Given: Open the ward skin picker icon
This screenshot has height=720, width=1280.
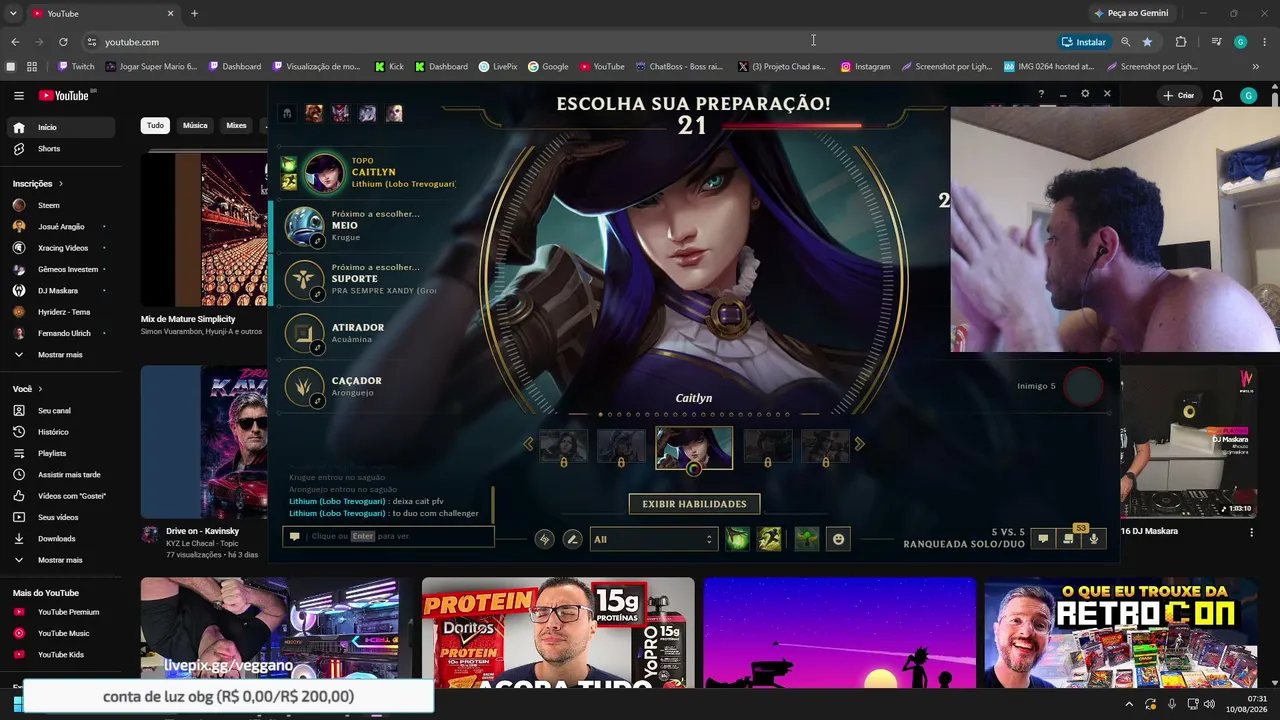Looking at the screenshot, I should click(807, 539).
